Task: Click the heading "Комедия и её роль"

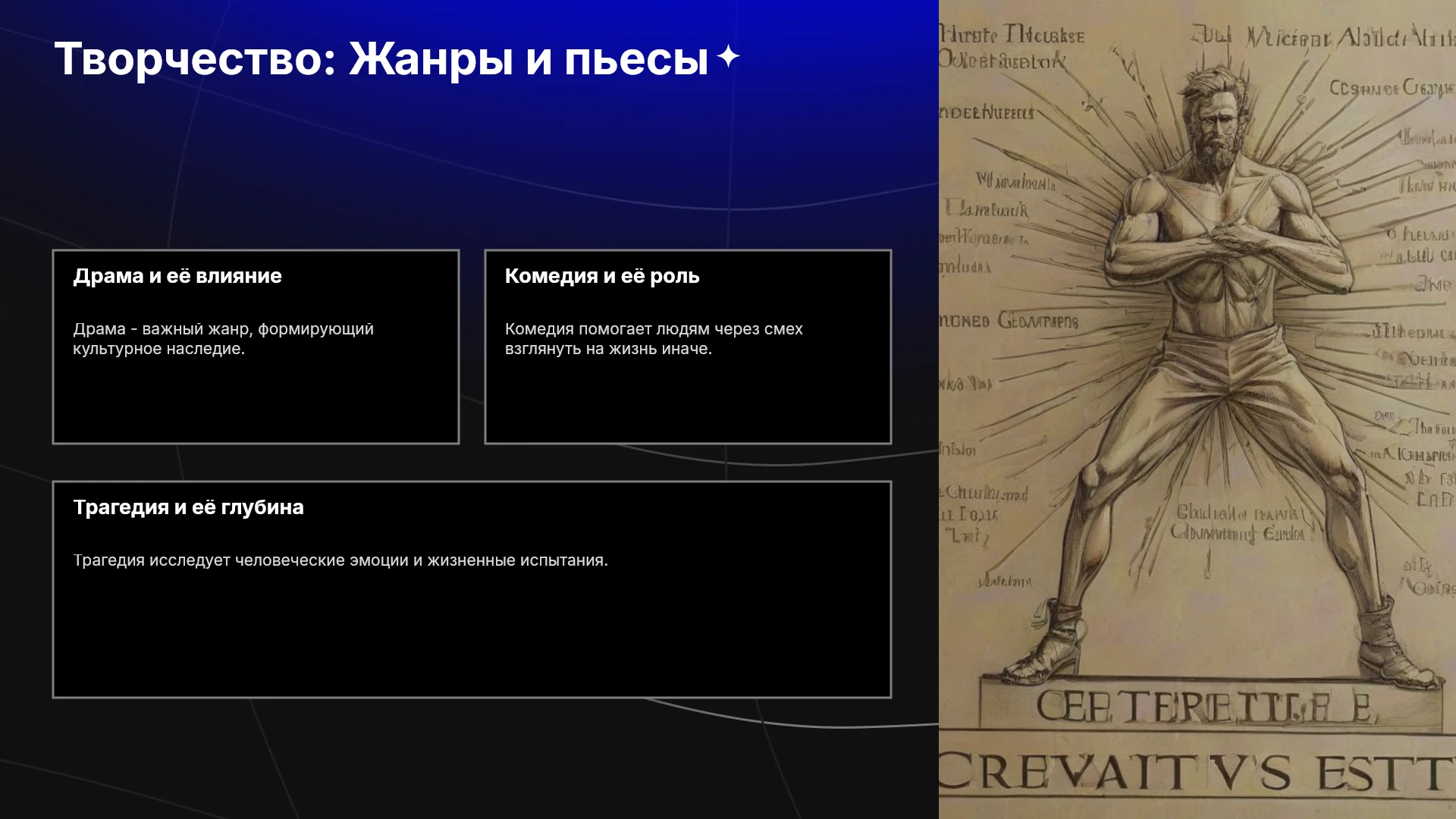Action: click(x=602, y=276)
